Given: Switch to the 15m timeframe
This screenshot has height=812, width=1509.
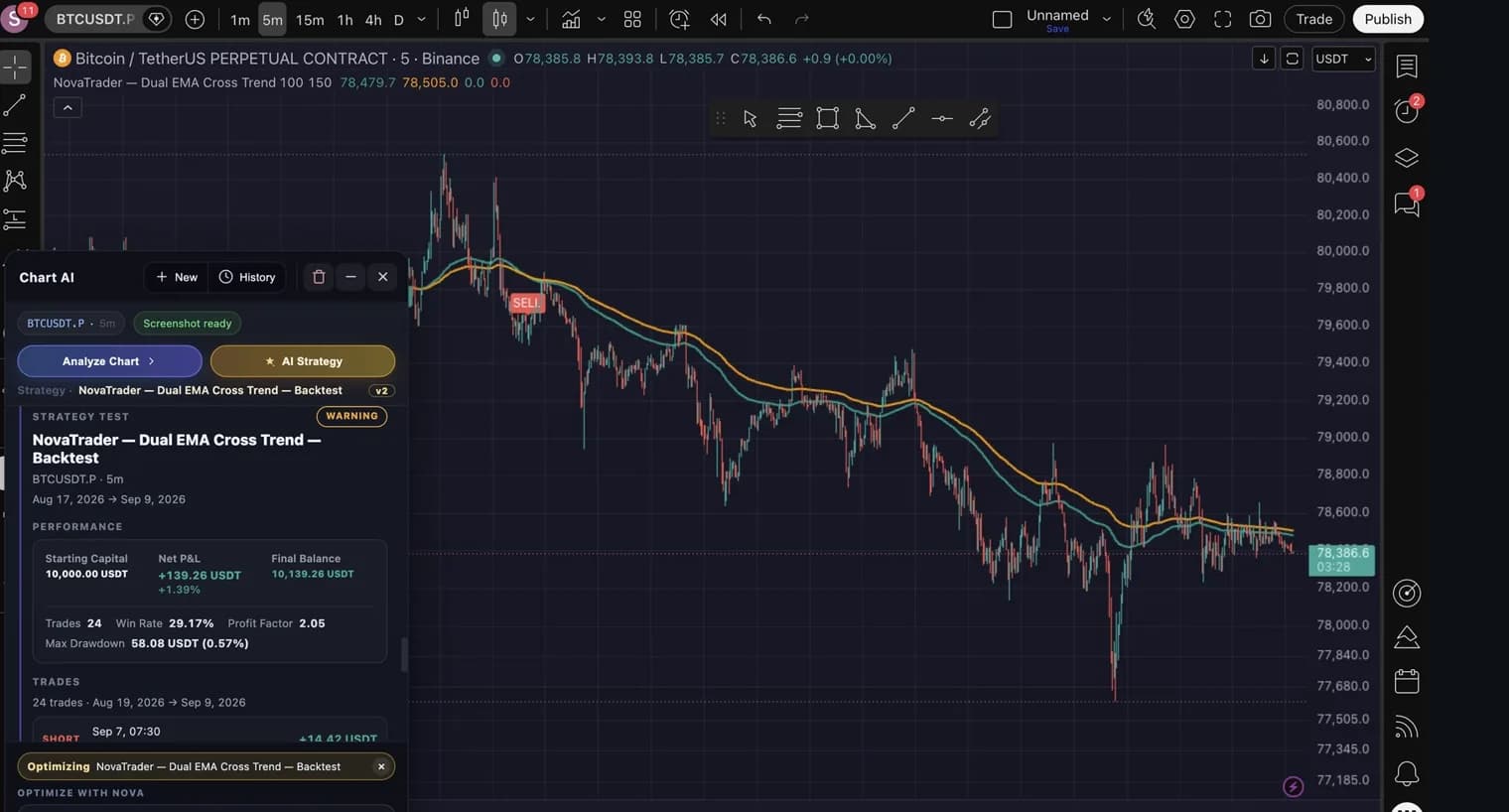Looking at the screenshot, I should point(310,19).
